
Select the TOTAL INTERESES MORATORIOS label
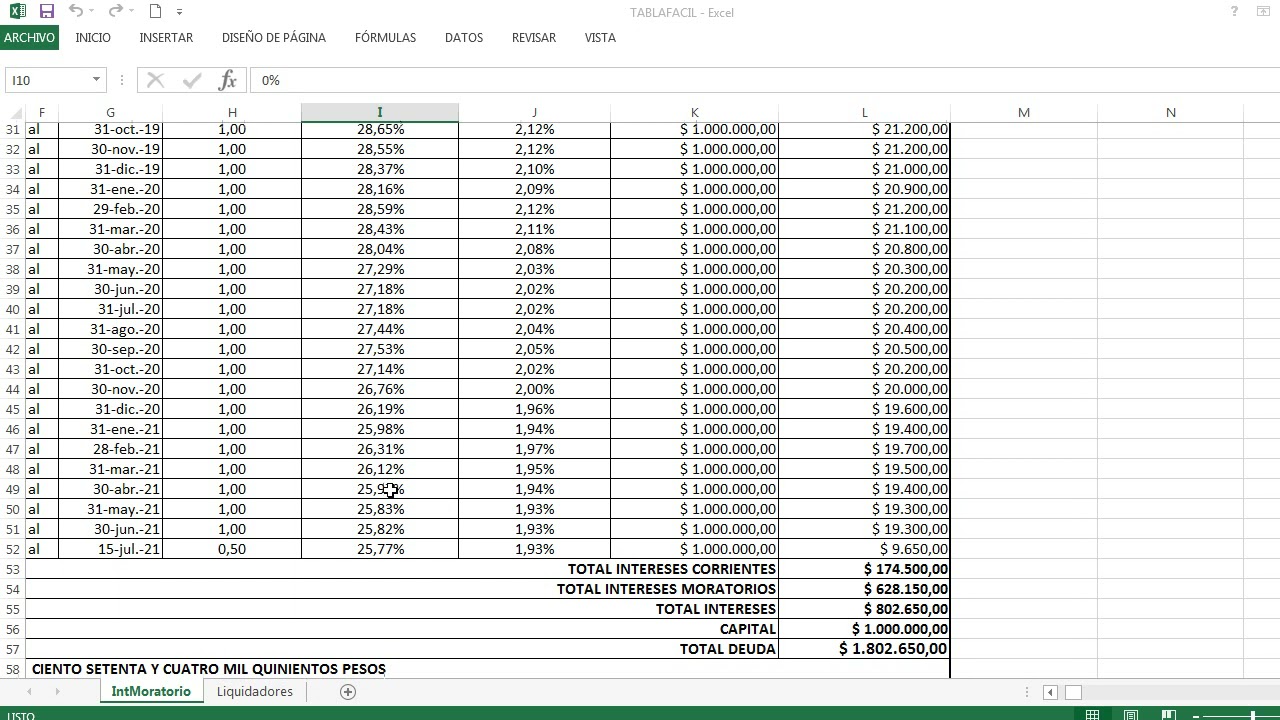666,589
